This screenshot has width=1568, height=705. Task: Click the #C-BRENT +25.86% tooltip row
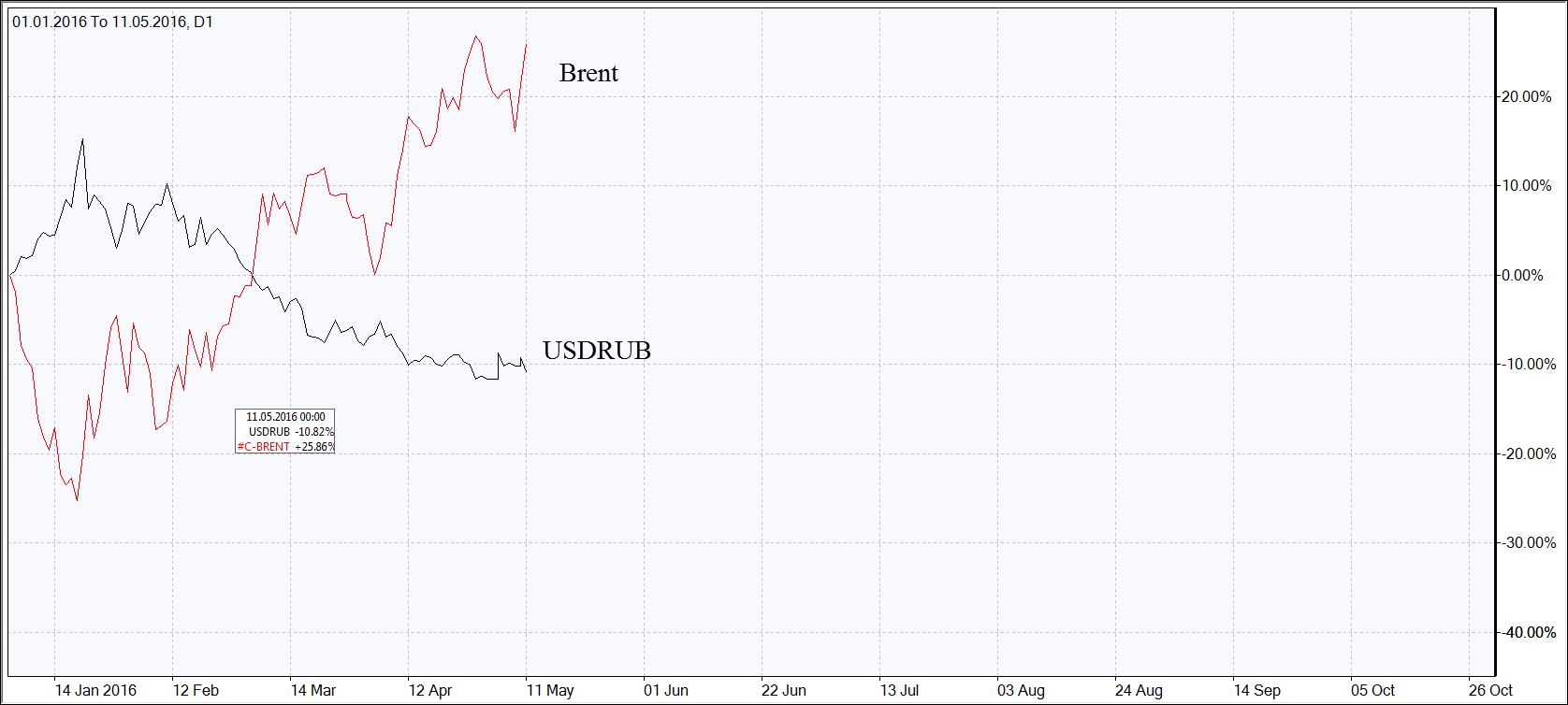[285, 447]
